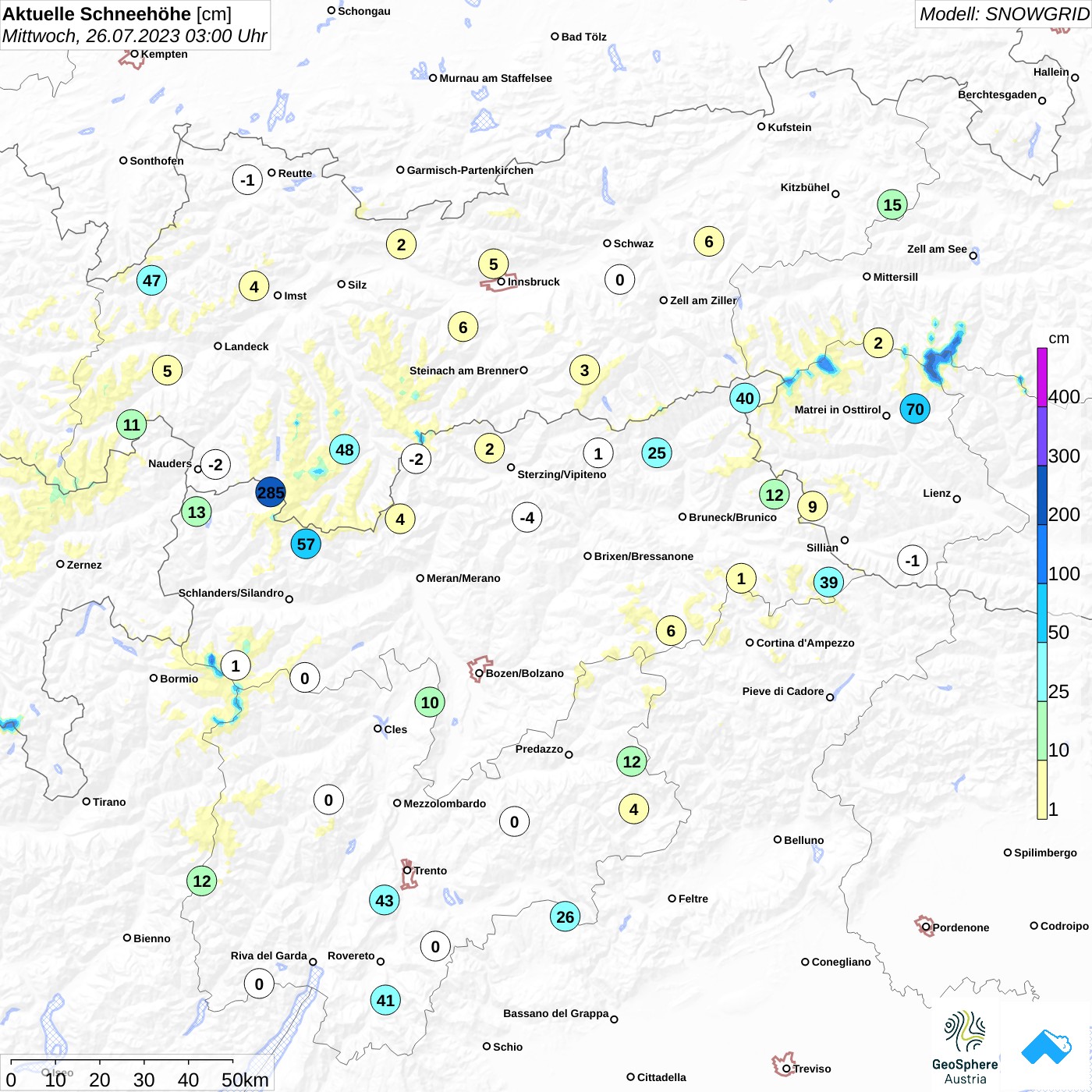The height and width of the screenshot is (1092, 1092).
Task: Click the 'Meran/Merano' town label
Action: (x=463, y=578)
